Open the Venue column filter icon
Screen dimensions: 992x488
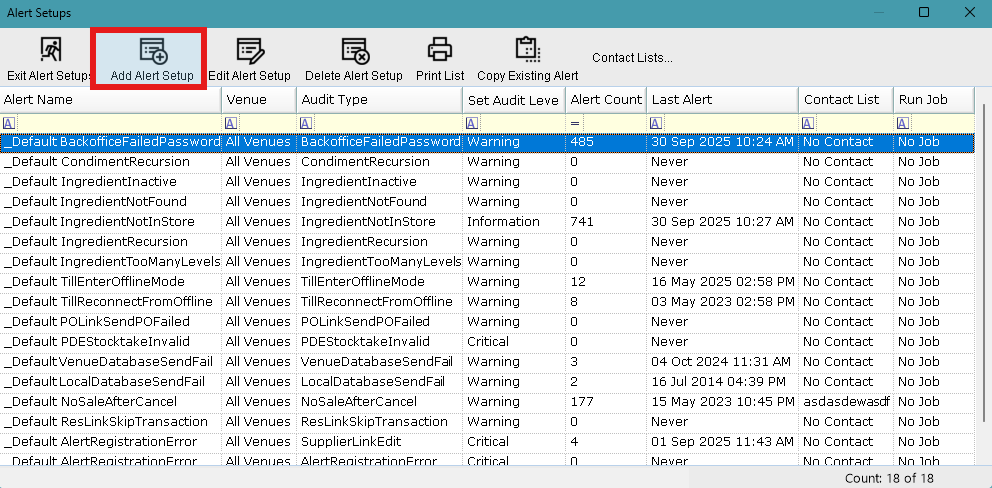point(231,123)
